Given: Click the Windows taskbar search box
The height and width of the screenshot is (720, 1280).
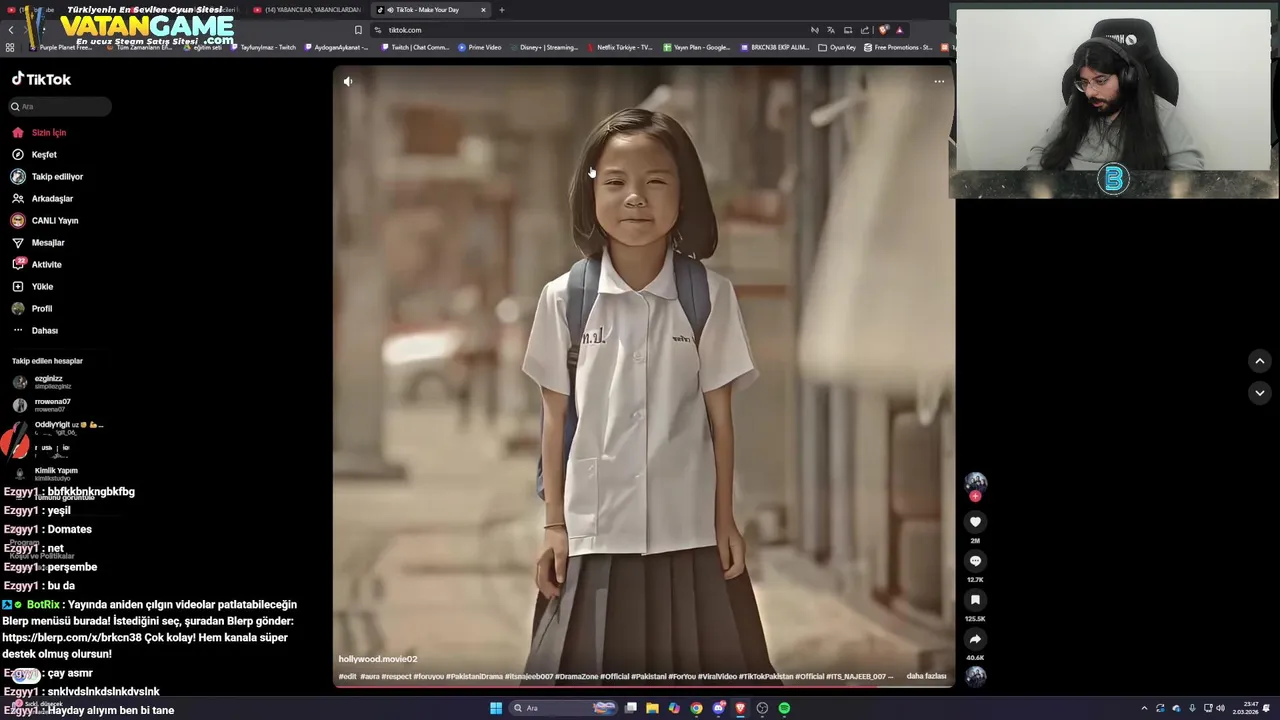Looking at the screenshot, I should 563,708.
